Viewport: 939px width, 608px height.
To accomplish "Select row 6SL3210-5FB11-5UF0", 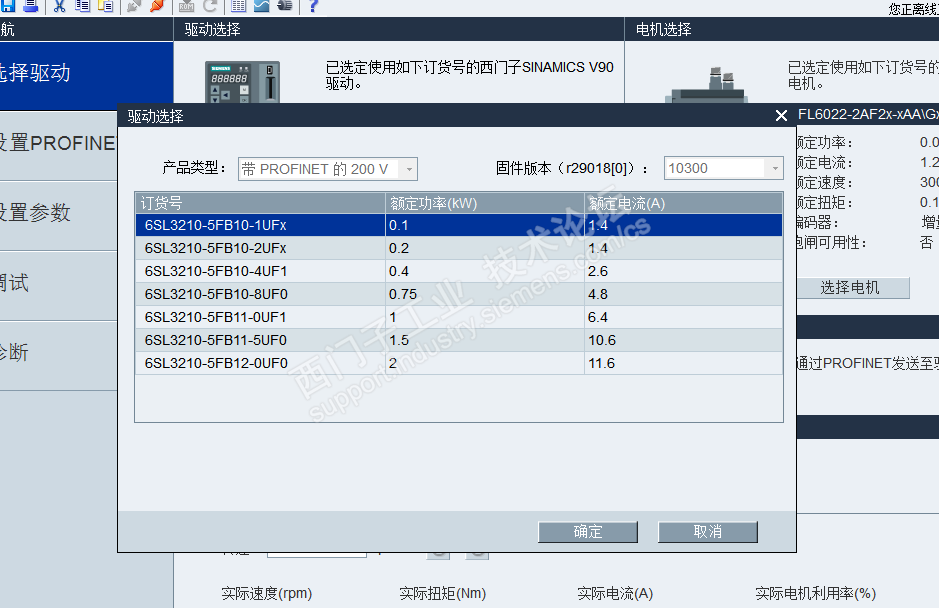I will 459,340.
